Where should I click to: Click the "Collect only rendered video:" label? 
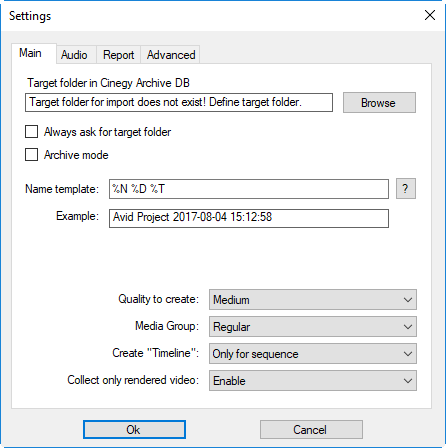click(x=133, y=380)
